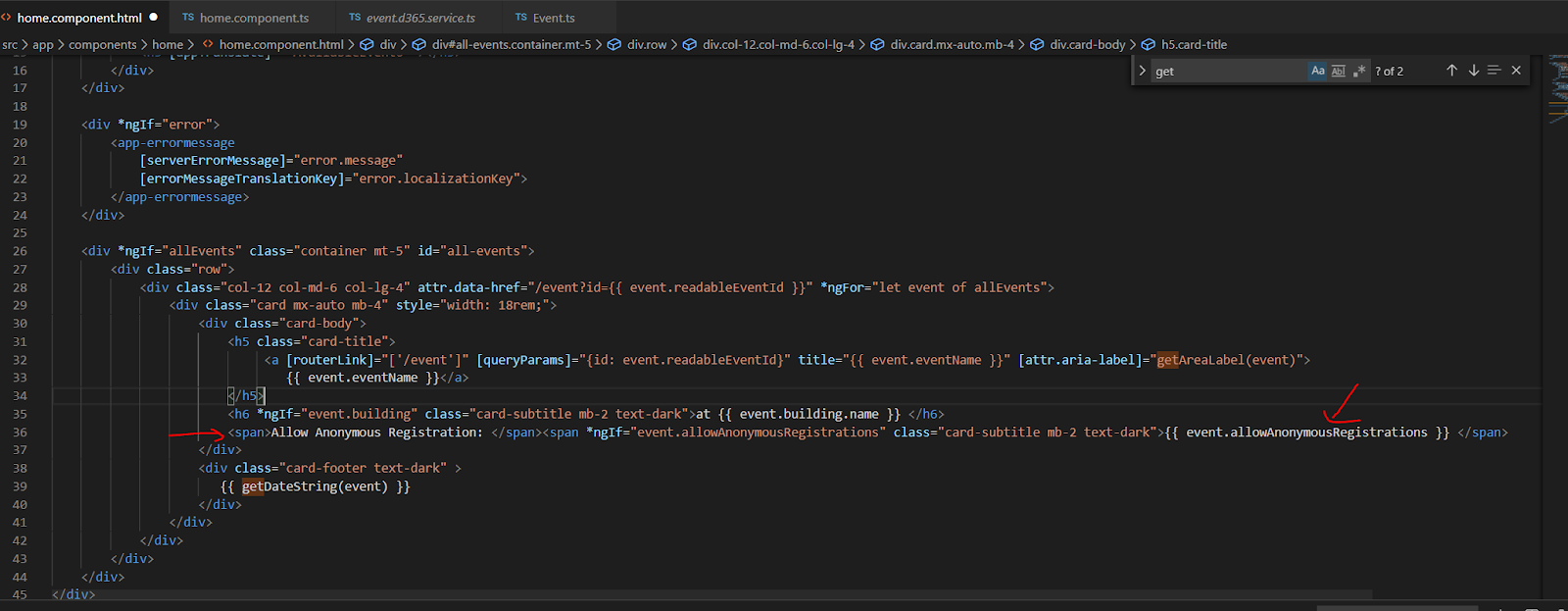This screenshot has width=1568, height=611.
Task: Go to previous match arrow
Action: pos(1451,71)
